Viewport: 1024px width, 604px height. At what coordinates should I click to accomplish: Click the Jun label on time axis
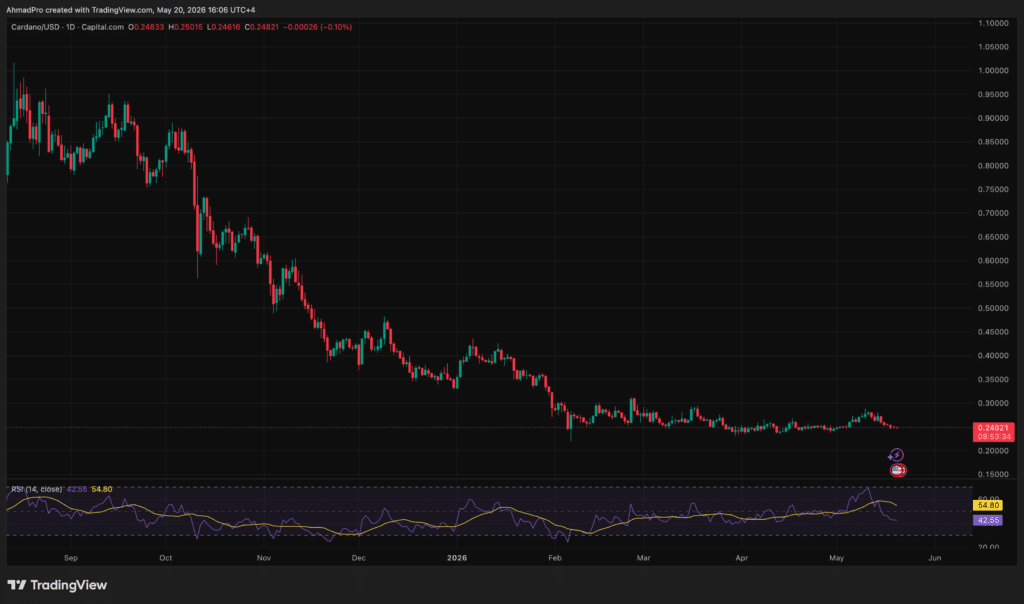(x=935, y=558)
